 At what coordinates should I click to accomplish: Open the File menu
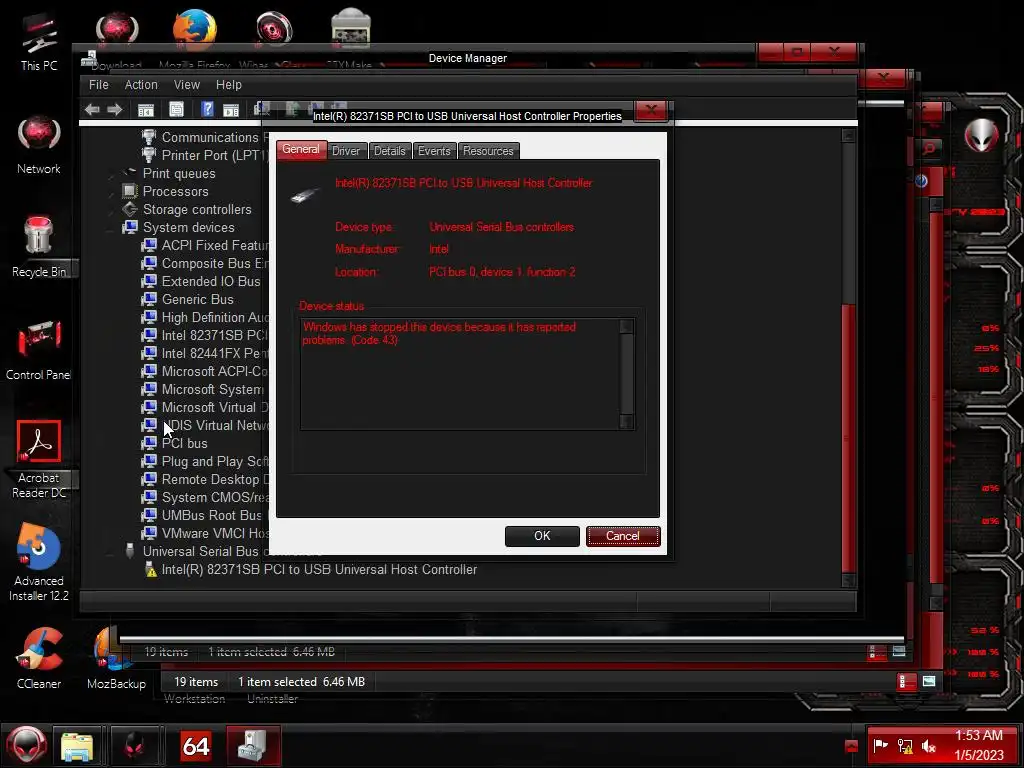[x=99, y=85]
